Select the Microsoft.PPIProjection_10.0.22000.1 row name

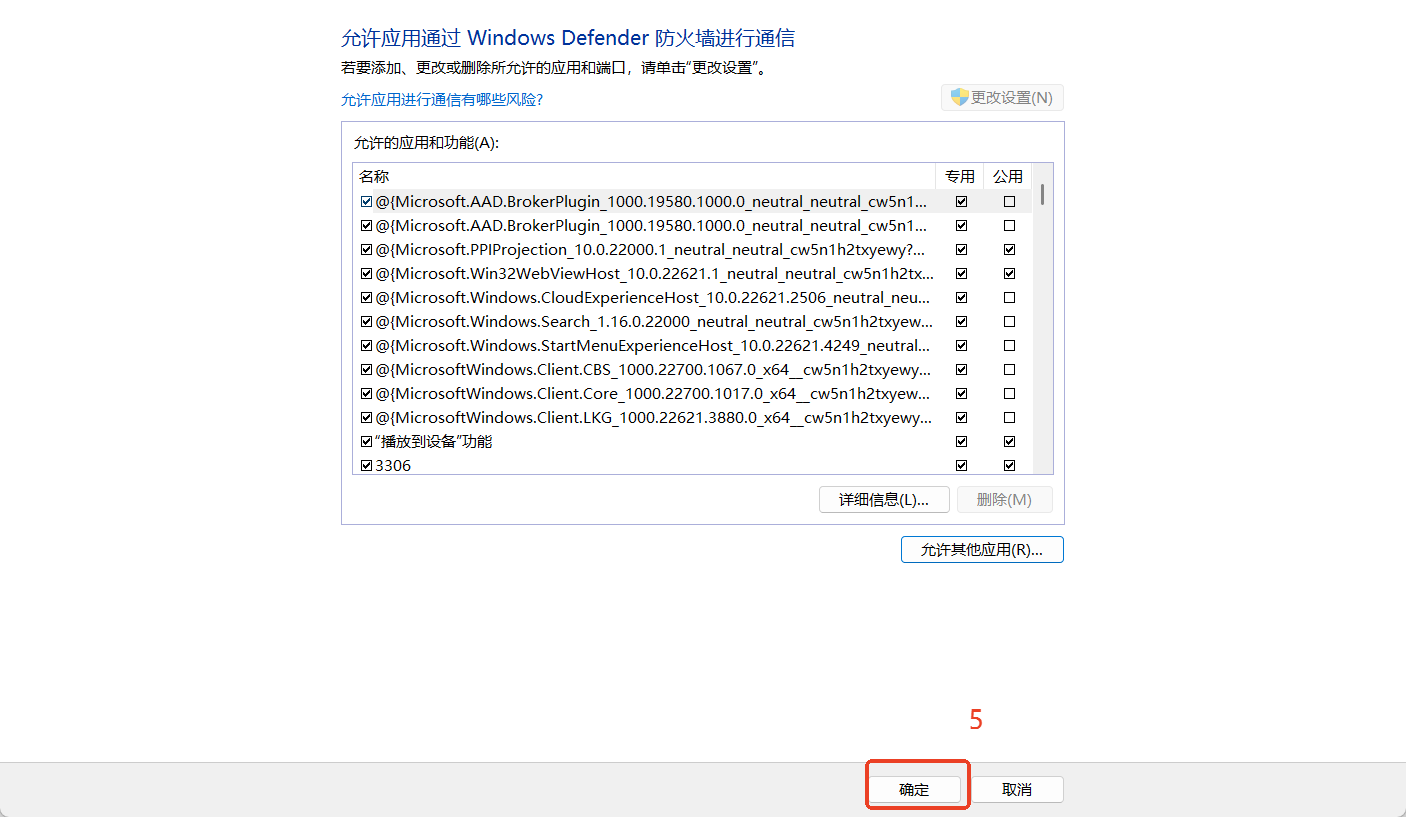coord(651,249)
